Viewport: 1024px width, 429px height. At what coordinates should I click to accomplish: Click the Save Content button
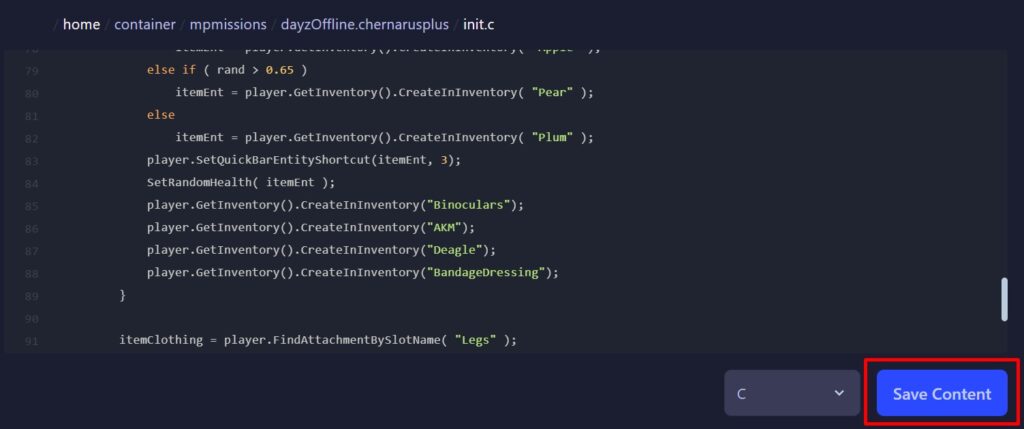coord(941,393)
